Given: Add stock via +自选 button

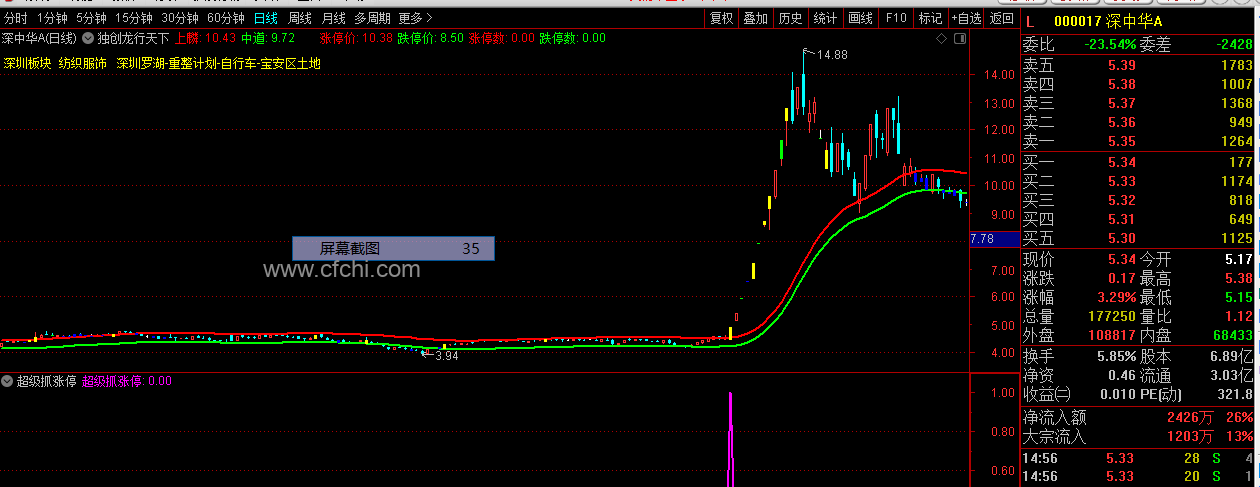Looking at the screenshot, I should (966, 18).
